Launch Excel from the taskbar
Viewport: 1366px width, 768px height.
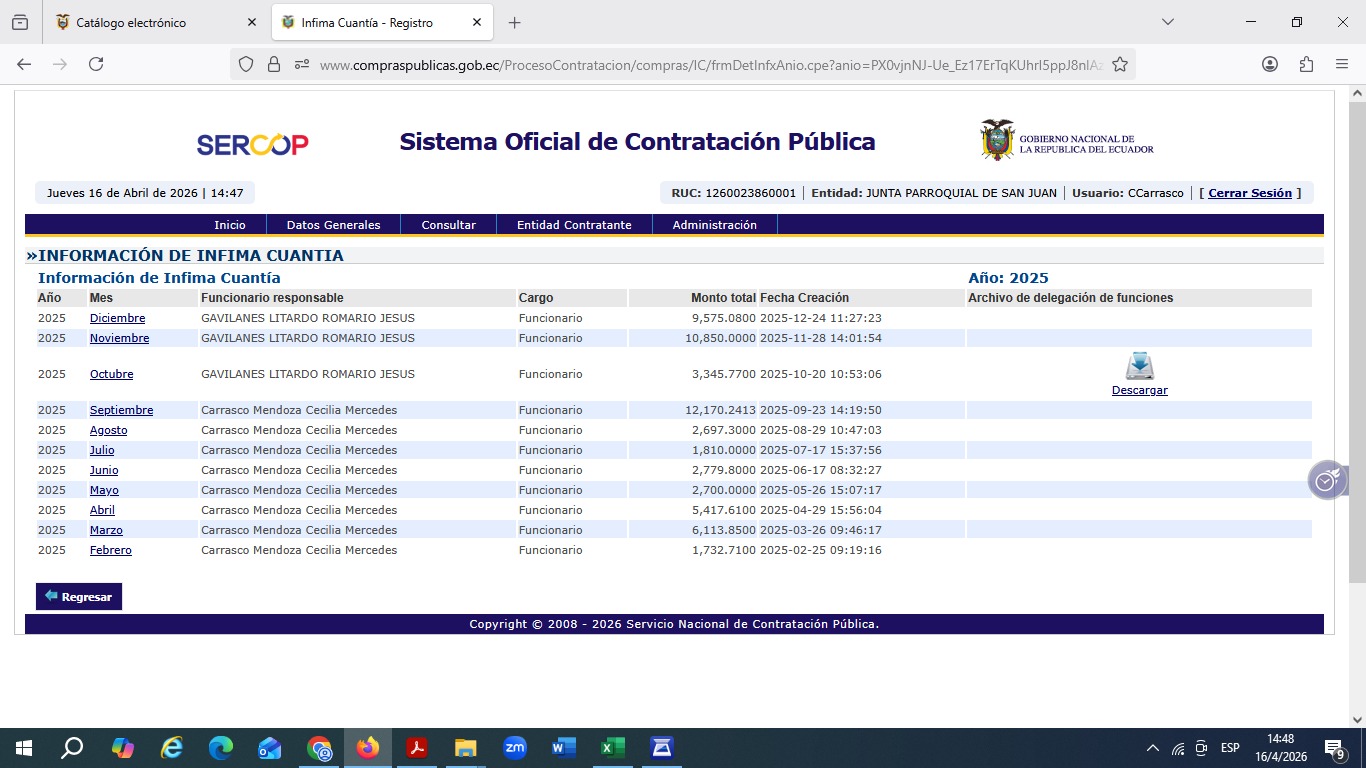[x=612, y=748]
